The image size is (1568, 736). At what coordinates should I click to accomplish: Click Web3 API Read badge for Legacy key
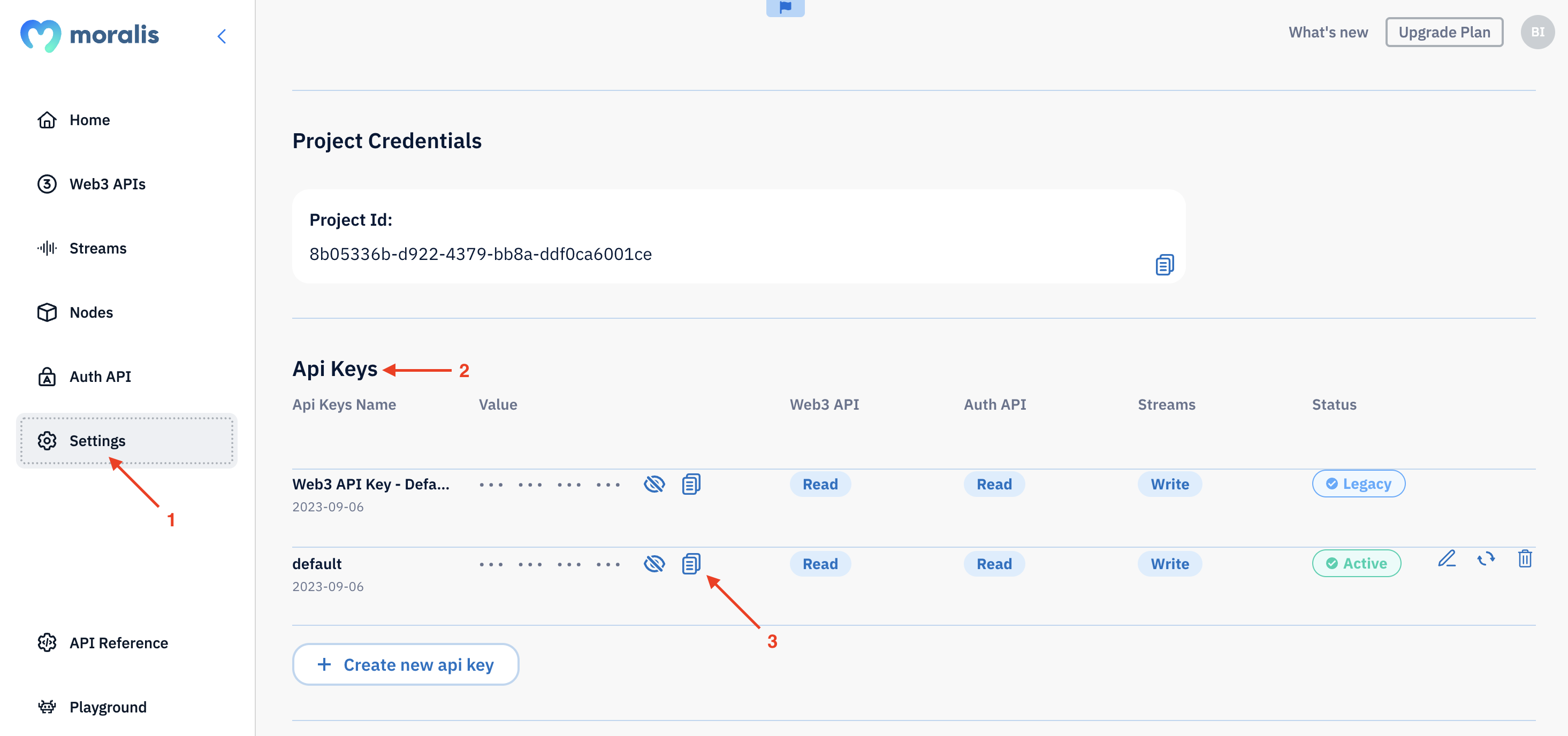(x=820, y=484)
